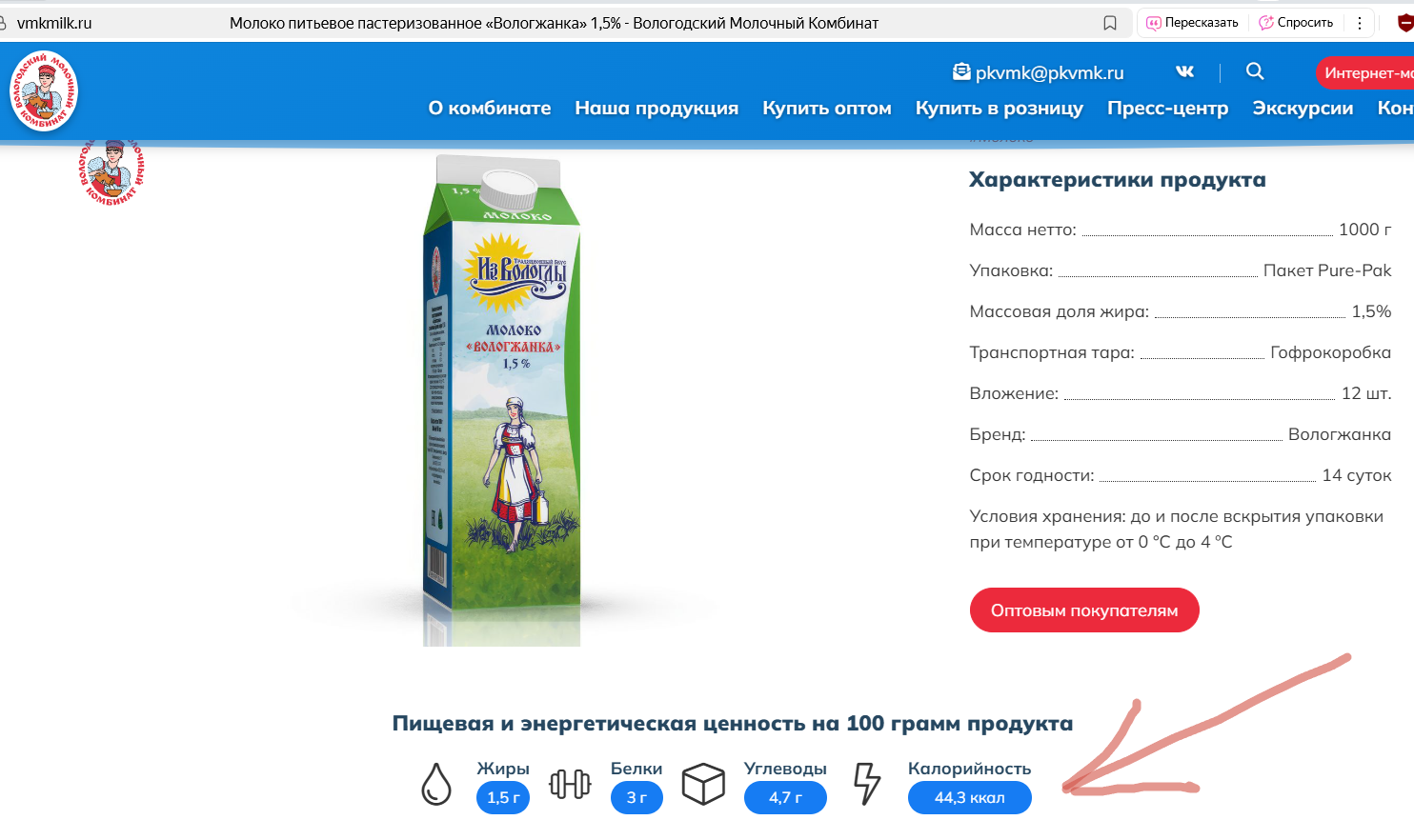Click the pkvmk@pkvmk.ru email link
The image size is (1414, 840).
1050,72
